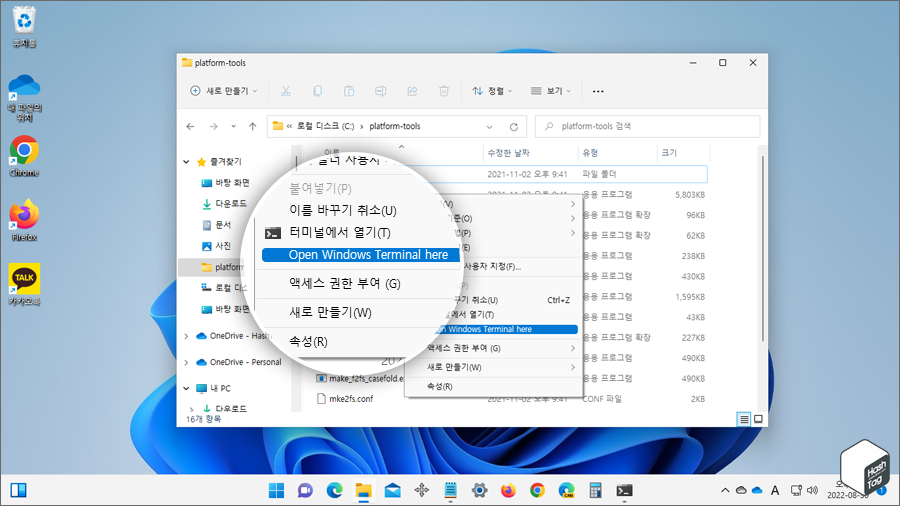Open Windows Terminal icon on the taskbar
The image size is (900, 506).
[624, 491]
